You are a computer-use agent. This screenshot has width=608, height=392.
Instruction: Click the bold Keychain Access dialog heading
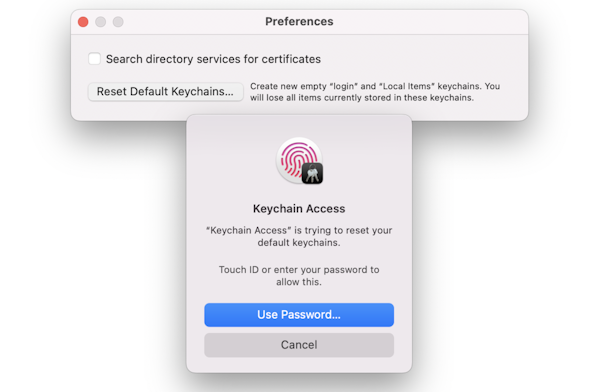[299, 209]
